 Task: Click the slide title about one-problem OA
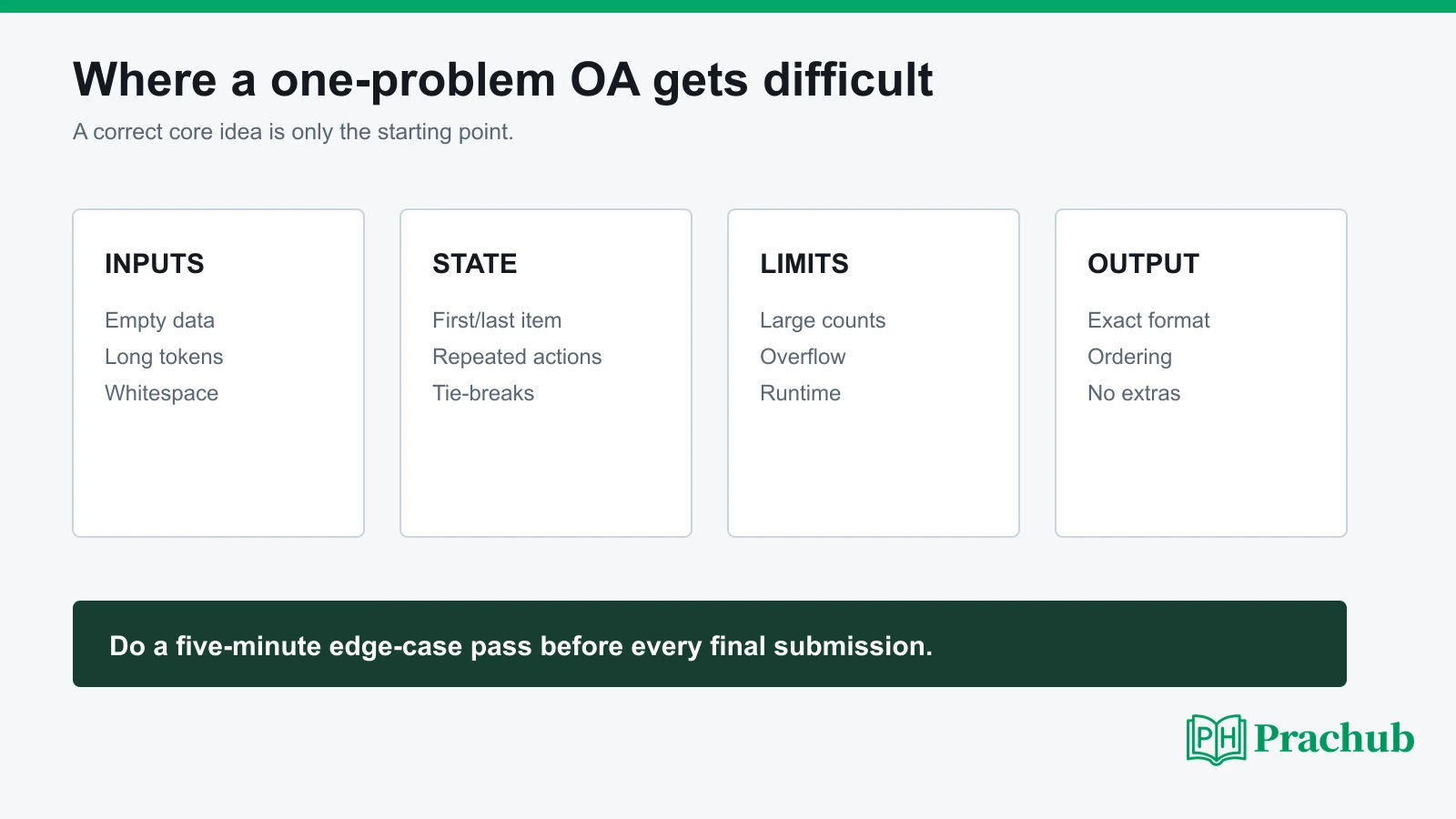pos(502,80)
